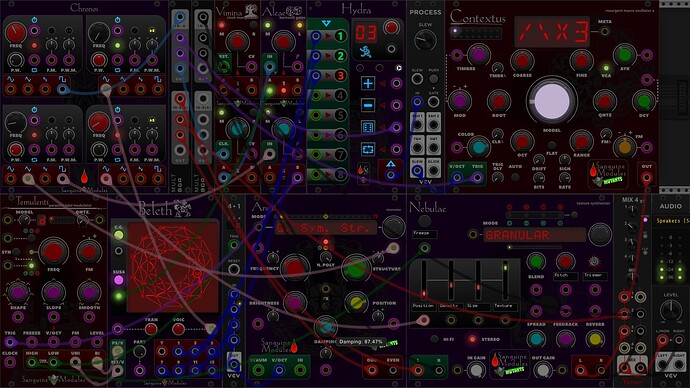690x388 pixels.
Task: Click the blue down-arrow atop Hydra step list
Action: [x=326, y=23]
